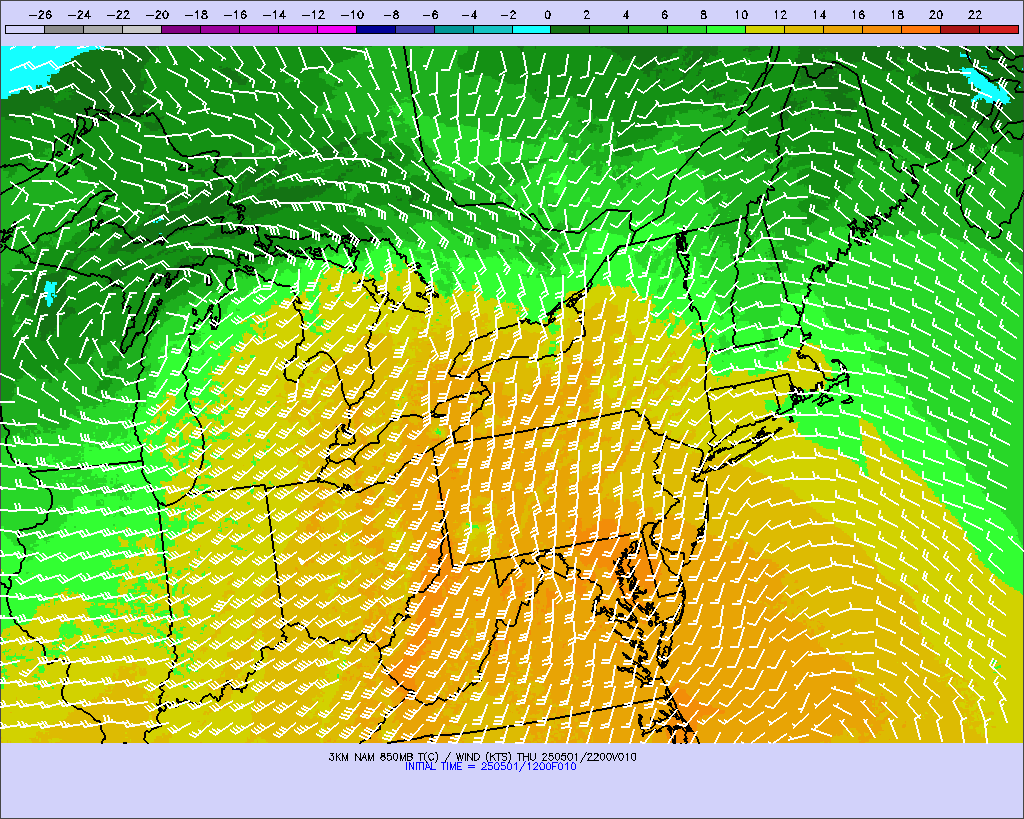Click the -2 temperature label
Image resolution: width=1024 pixels, height=819 pixels.
tap(508, 14)
